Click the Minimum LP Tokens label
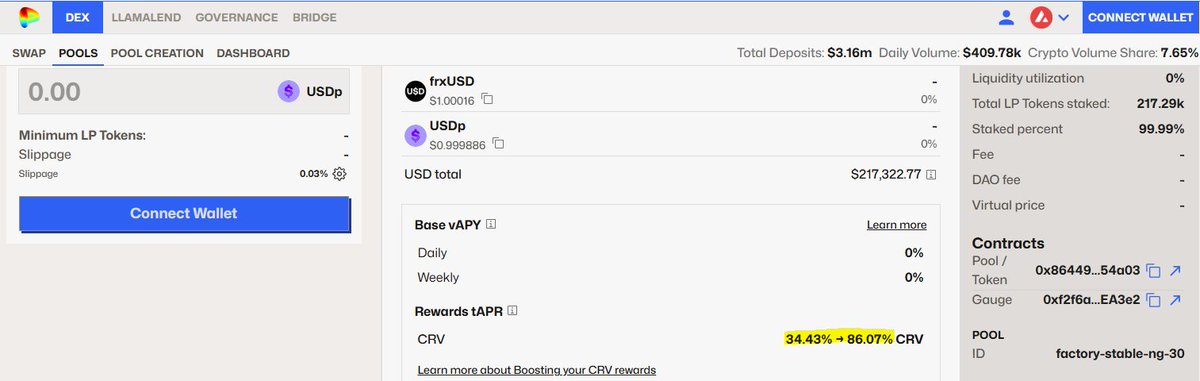 click(x=82, y=136)
